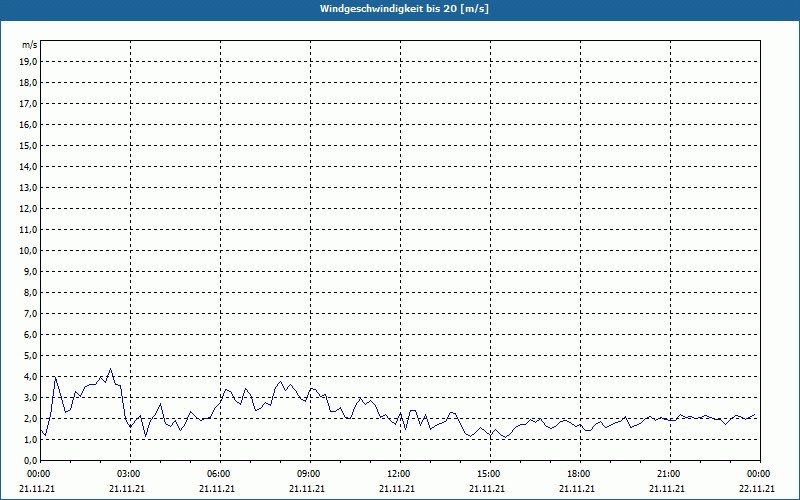Select the '3,0' y-axis label

coord(30,397)
